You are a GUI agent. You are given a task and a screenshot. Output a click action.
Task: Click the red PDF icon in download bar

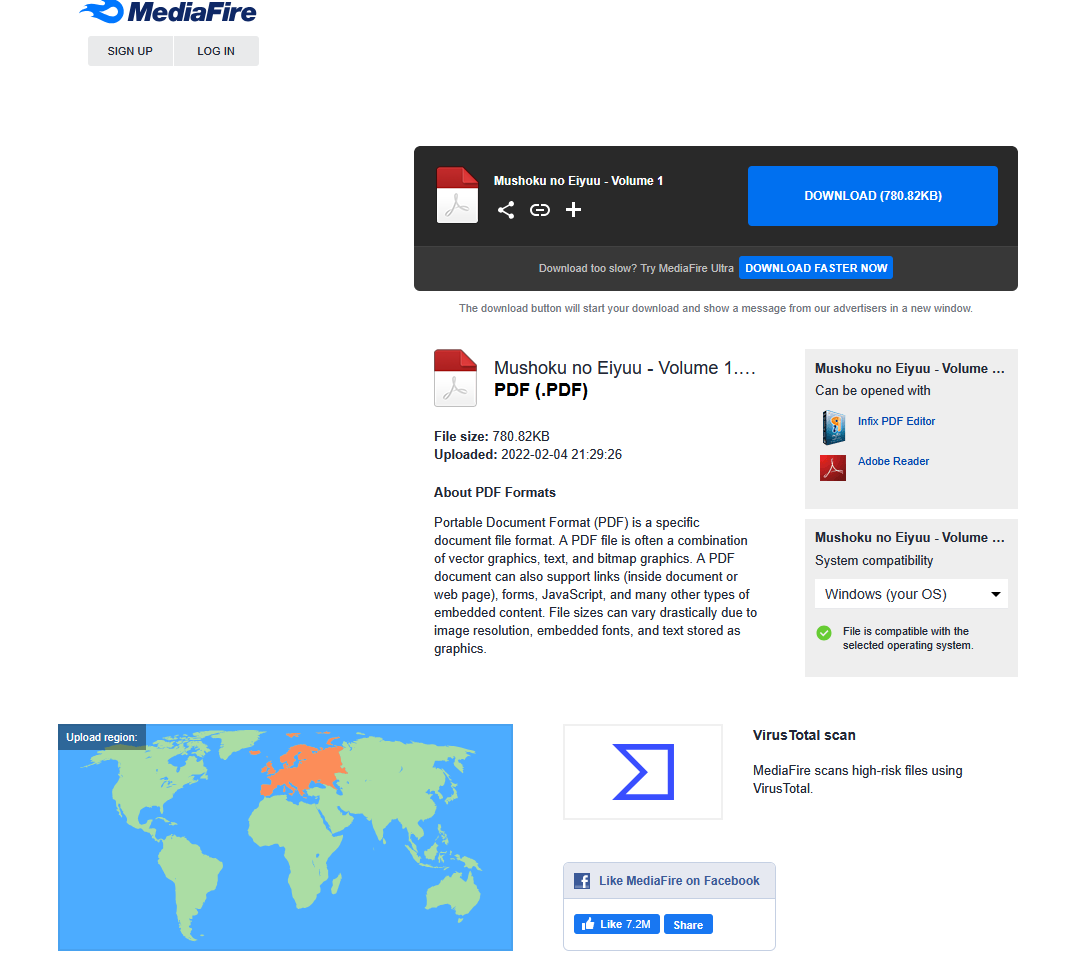click(x=457, y=195)
